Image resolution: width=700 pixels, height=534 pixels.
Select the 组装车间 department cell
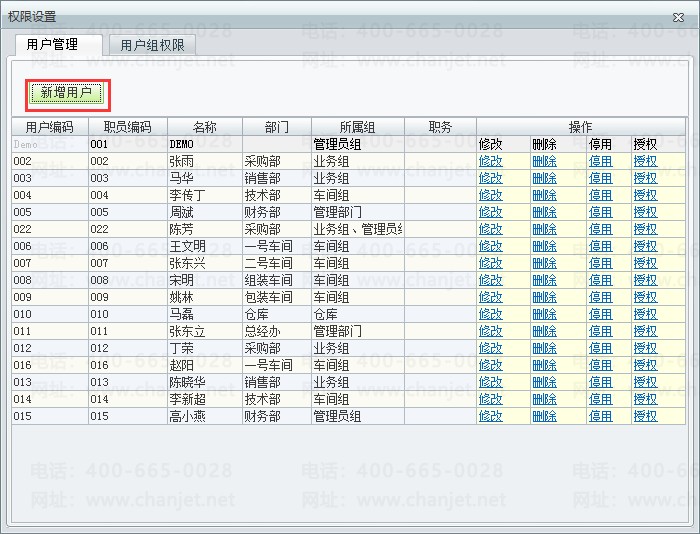pos(277,280)
